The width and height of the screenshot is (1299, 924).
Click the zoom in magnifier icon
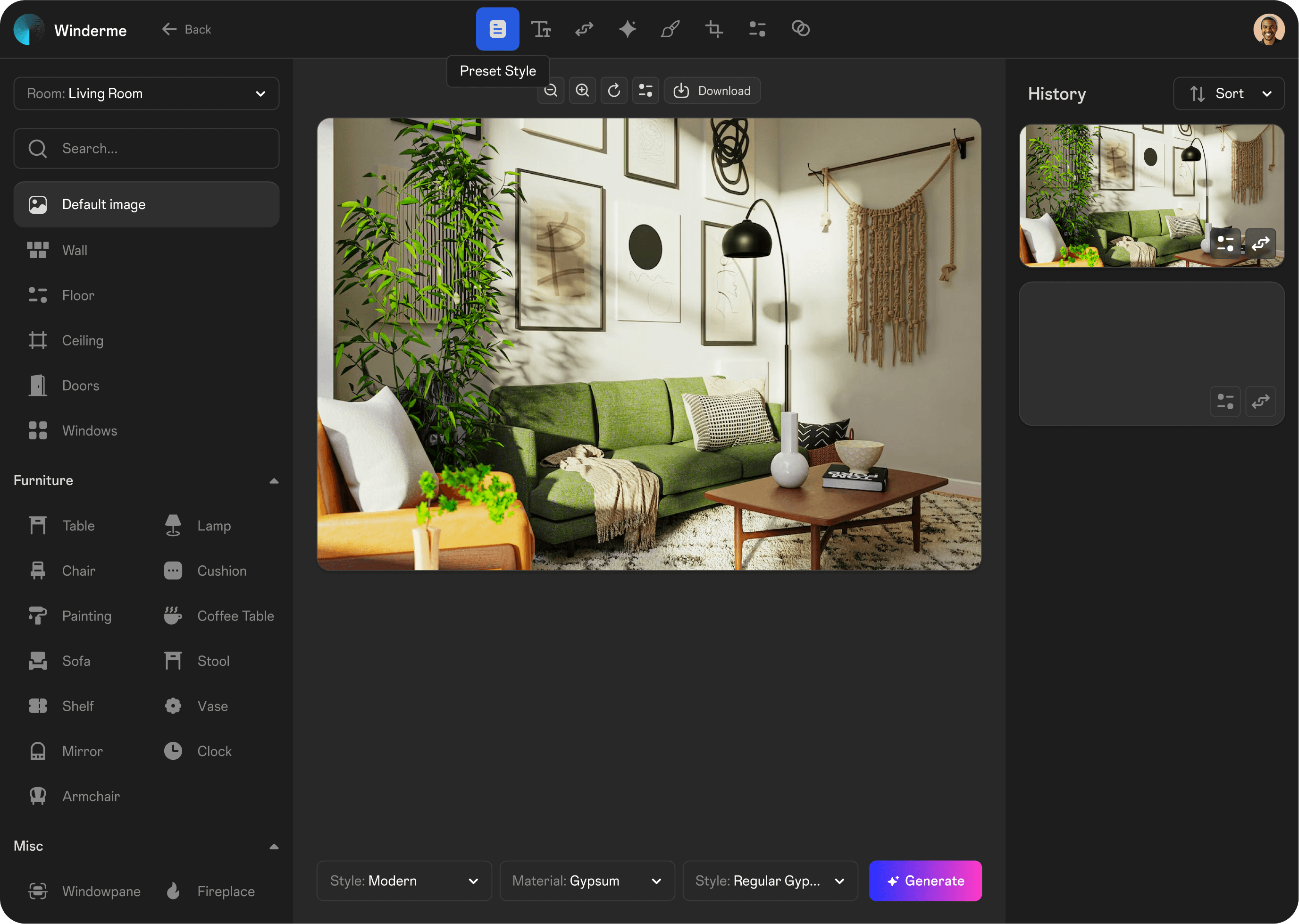click(582, 91)
